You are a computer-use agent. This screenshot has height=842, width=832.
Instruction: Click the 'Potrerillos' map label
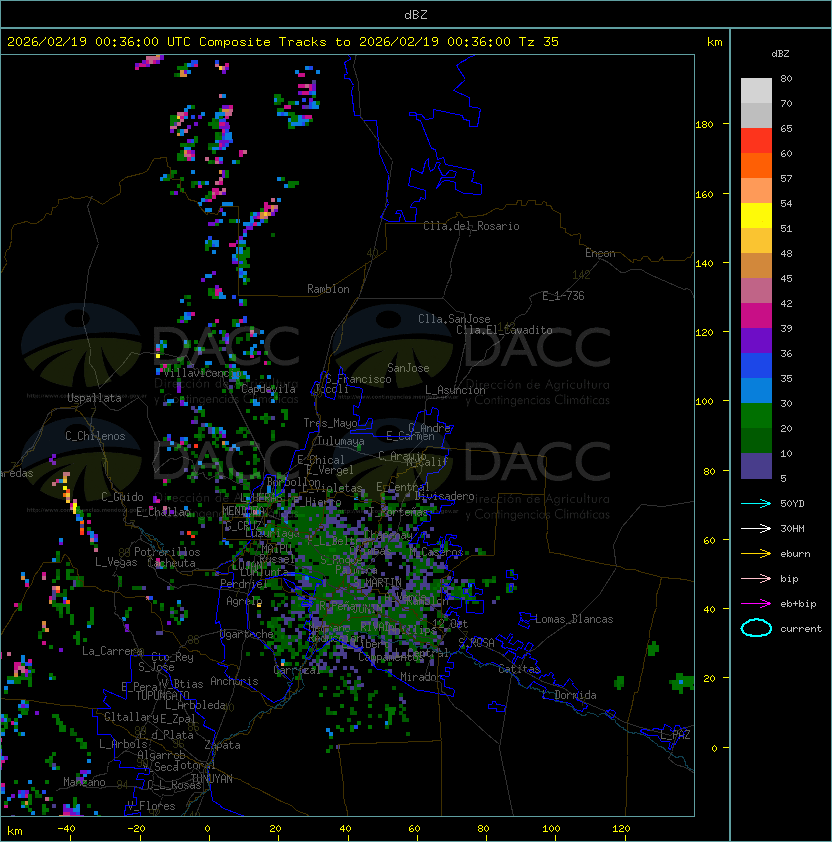(x=167, y=552)
